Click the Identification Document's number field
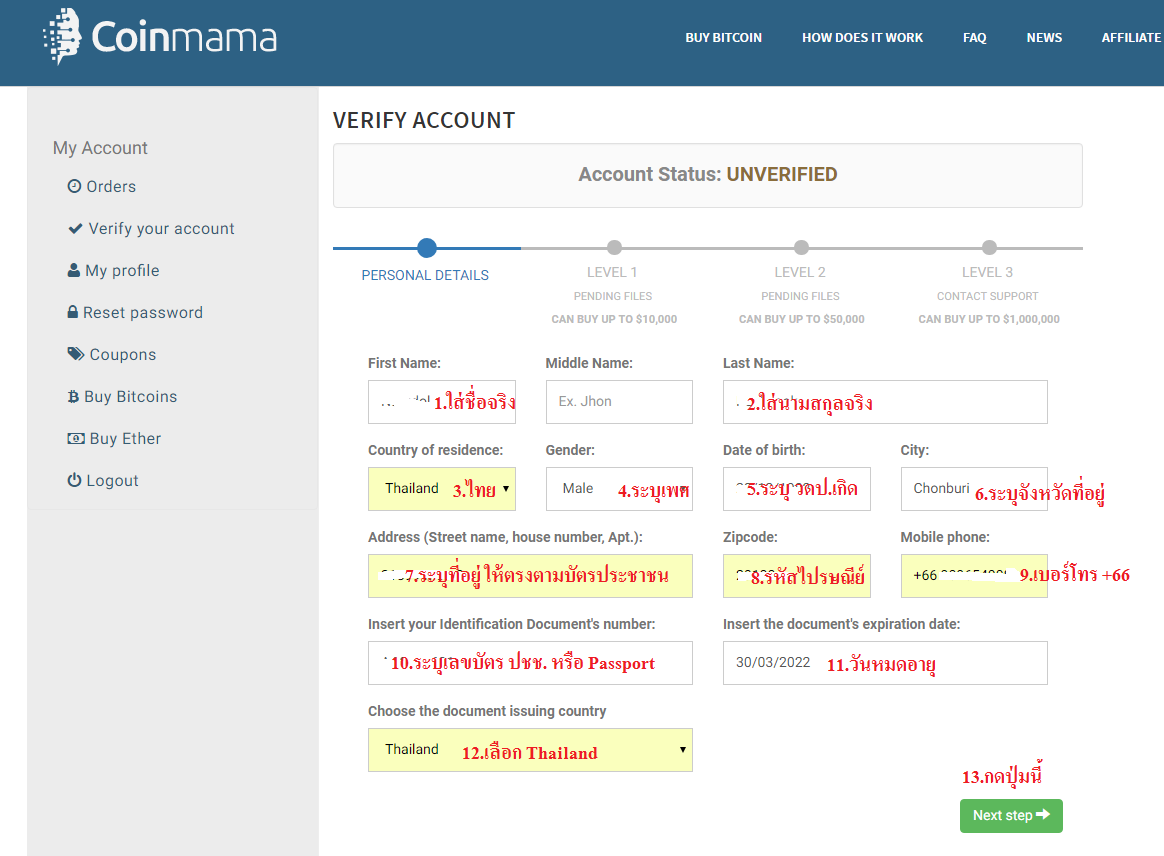Viewport: 1164px width, 856px height. pos(530,663)
